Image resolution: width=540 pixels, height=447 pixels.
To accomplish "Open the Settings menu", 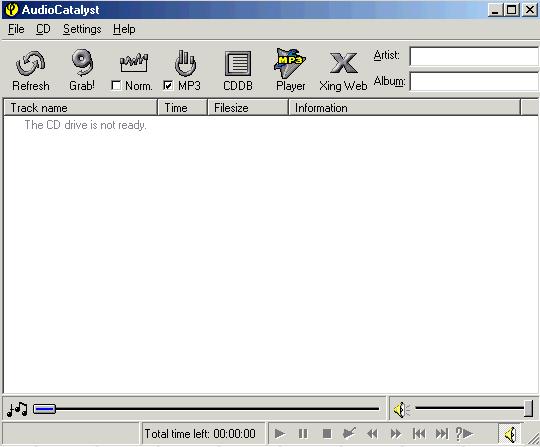I will click(82, 29).
